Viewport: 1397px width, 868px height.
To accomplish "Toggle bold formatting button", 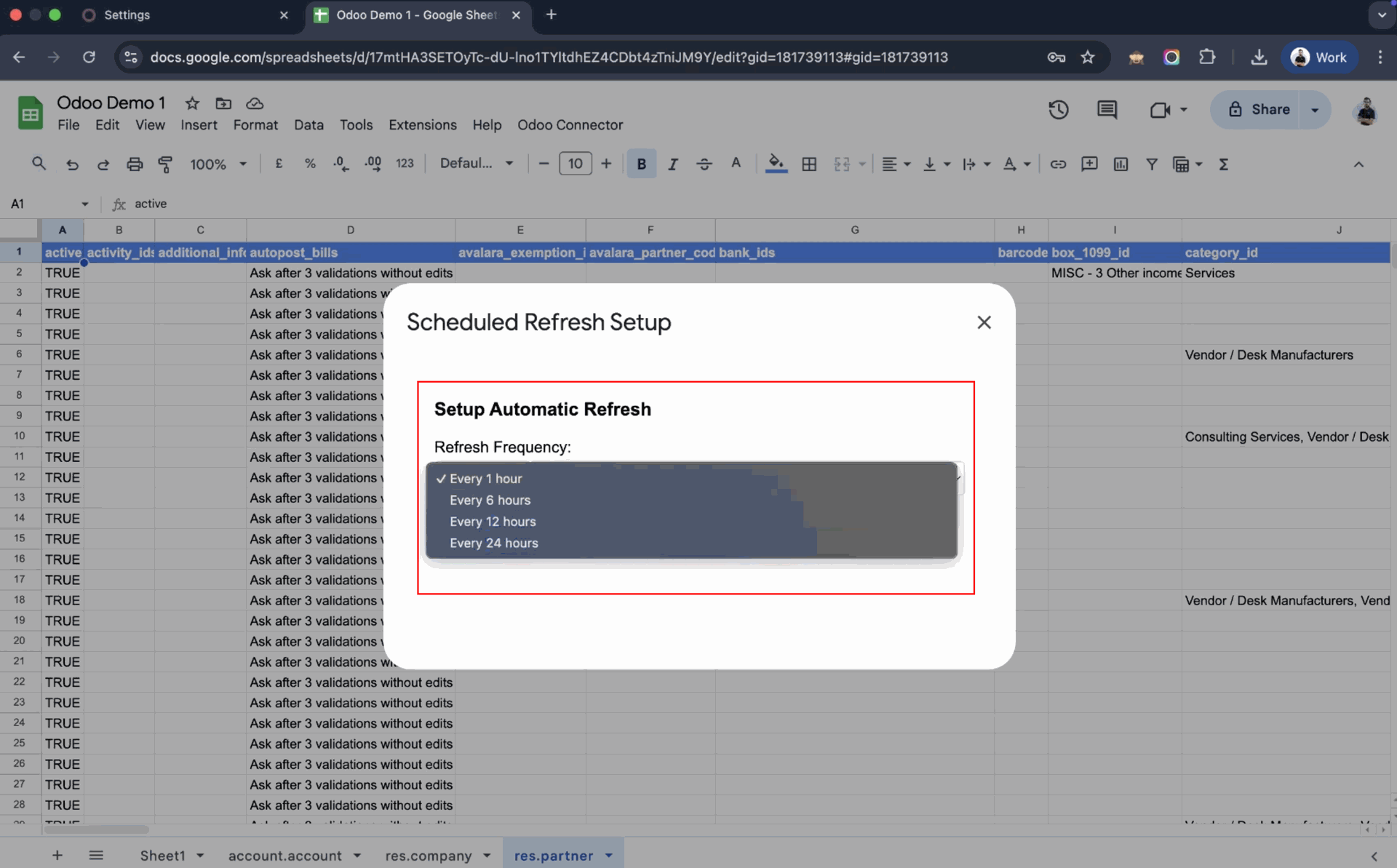I will click(641, 164).
